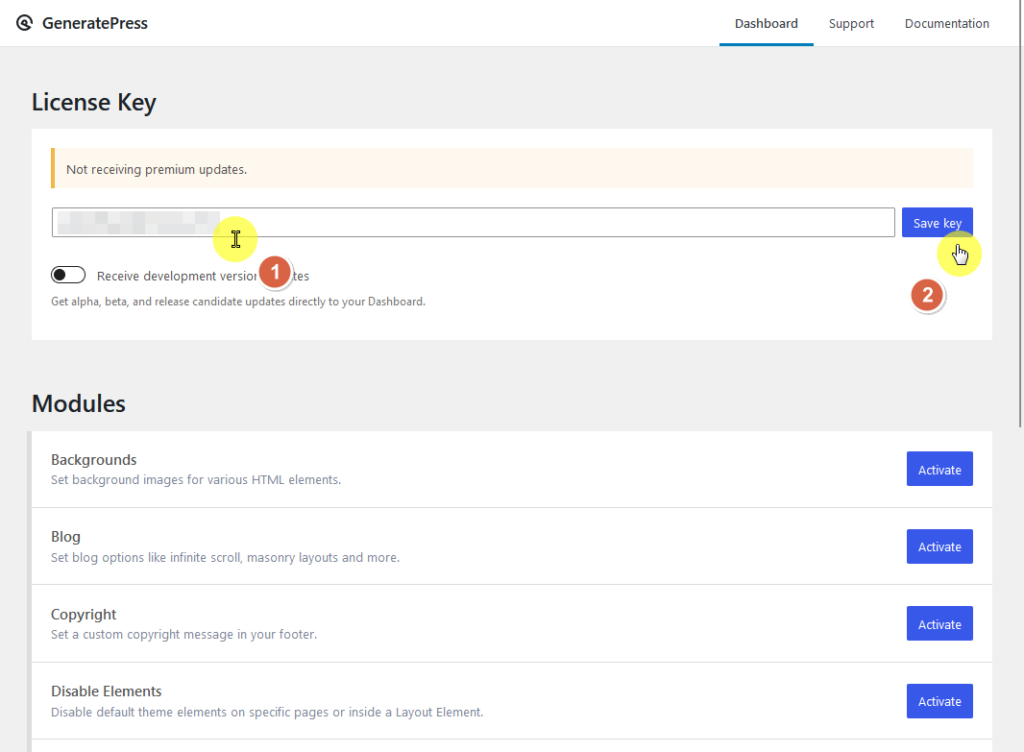Click the 'Backgrounds' module title
The image size is (1024, 752).
(x=94, y=460)
